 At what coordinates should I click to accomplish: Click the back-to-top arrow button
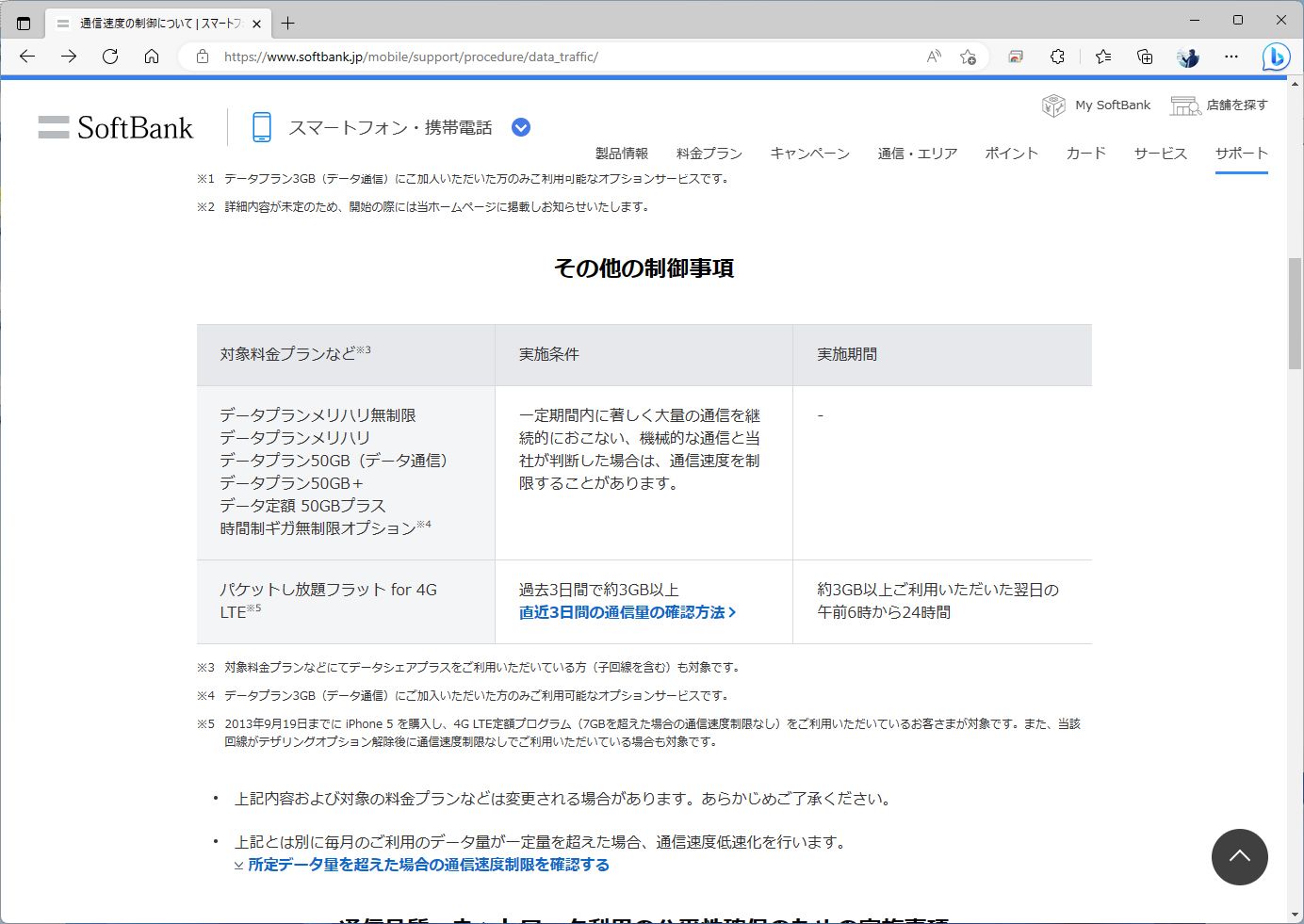(1239, 857)
